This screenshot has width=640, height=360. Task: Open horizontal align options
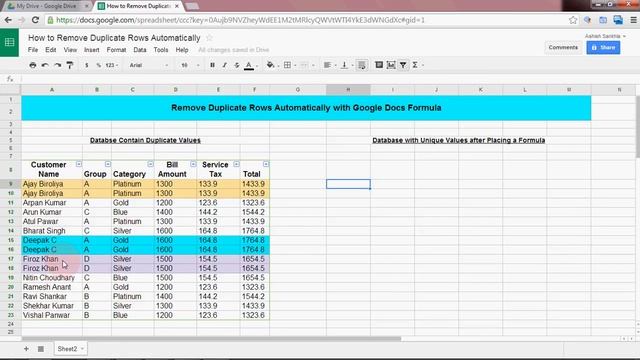(329, 65)
